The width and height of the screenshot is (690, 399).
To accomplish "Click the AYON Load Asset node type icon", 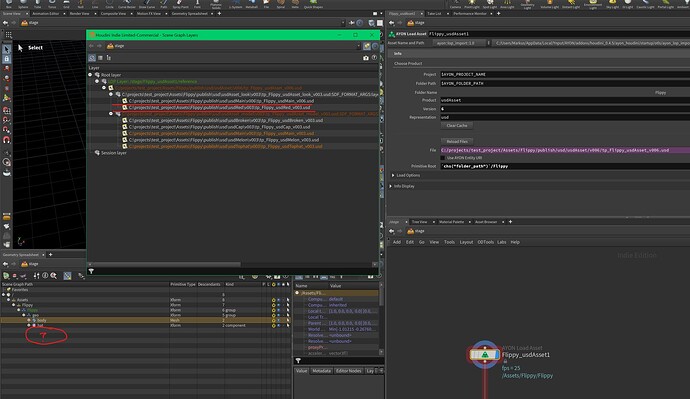I will [392, 34].
